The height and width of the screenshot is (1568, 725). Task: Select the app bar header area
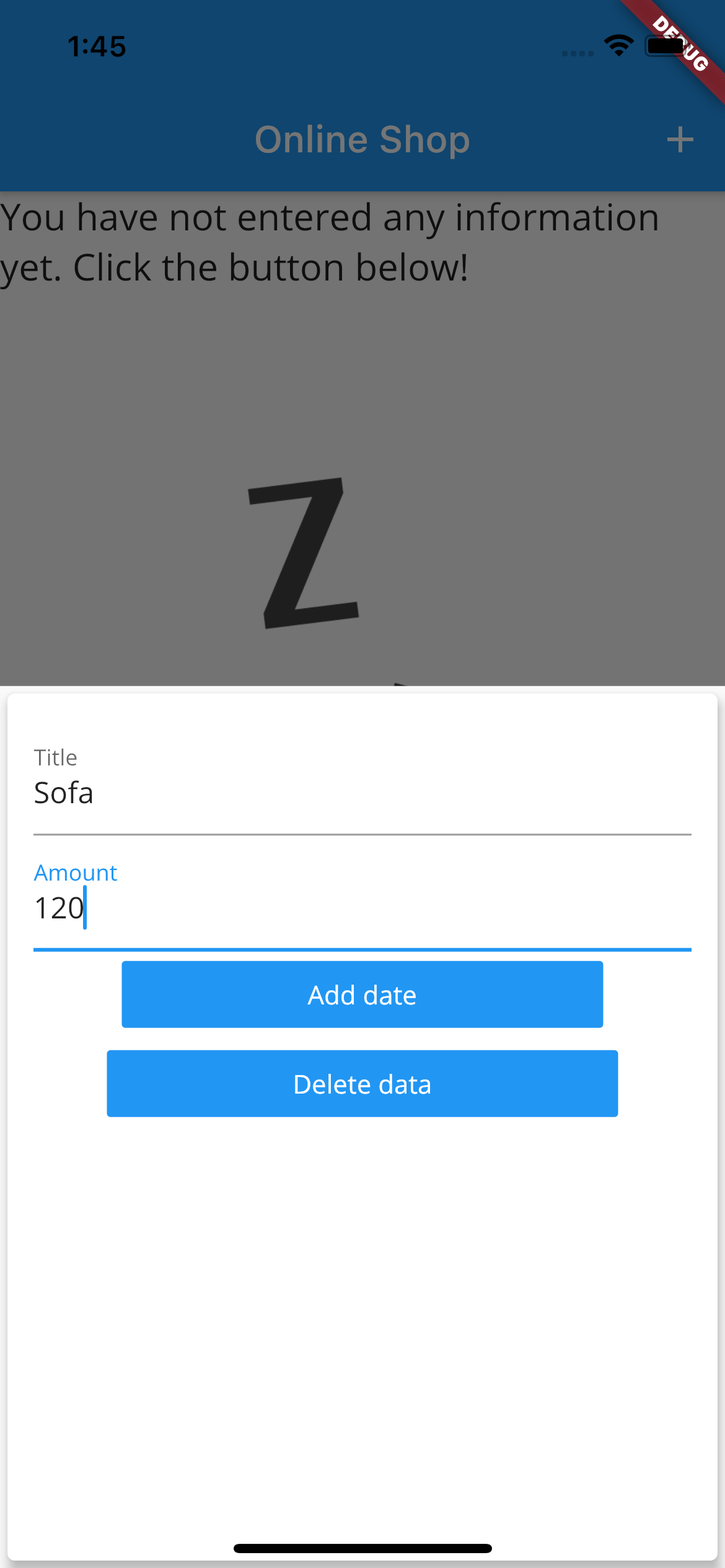pos(362,139)
